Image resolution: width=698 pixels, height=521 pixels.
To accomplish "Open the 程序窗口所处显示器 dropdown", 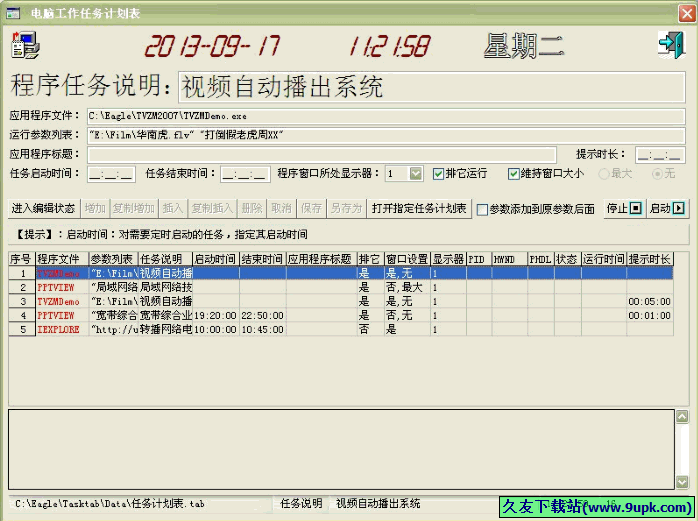I will click(x=416, y=174).
